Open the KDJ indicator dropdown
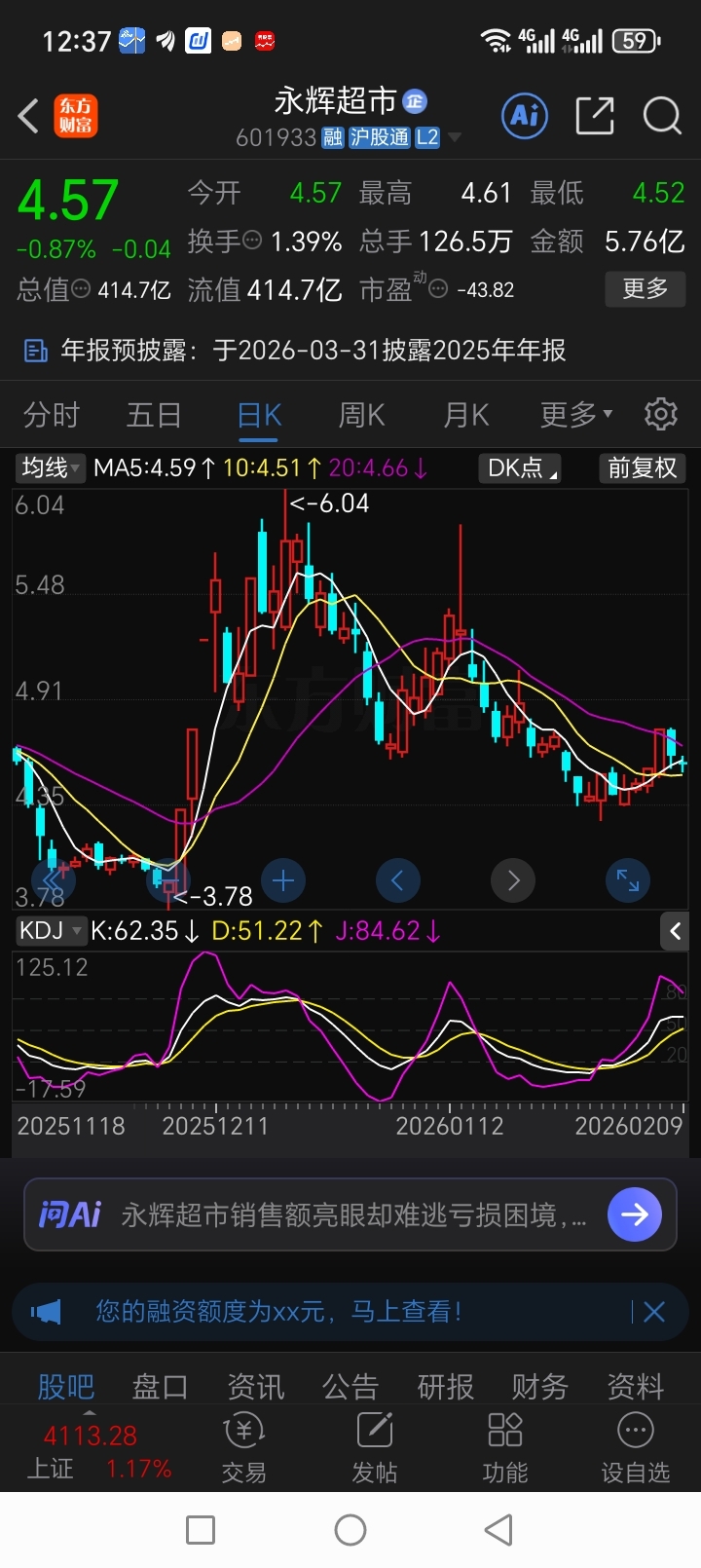This screenshot has height=1568, width=701. click(51, 931)
